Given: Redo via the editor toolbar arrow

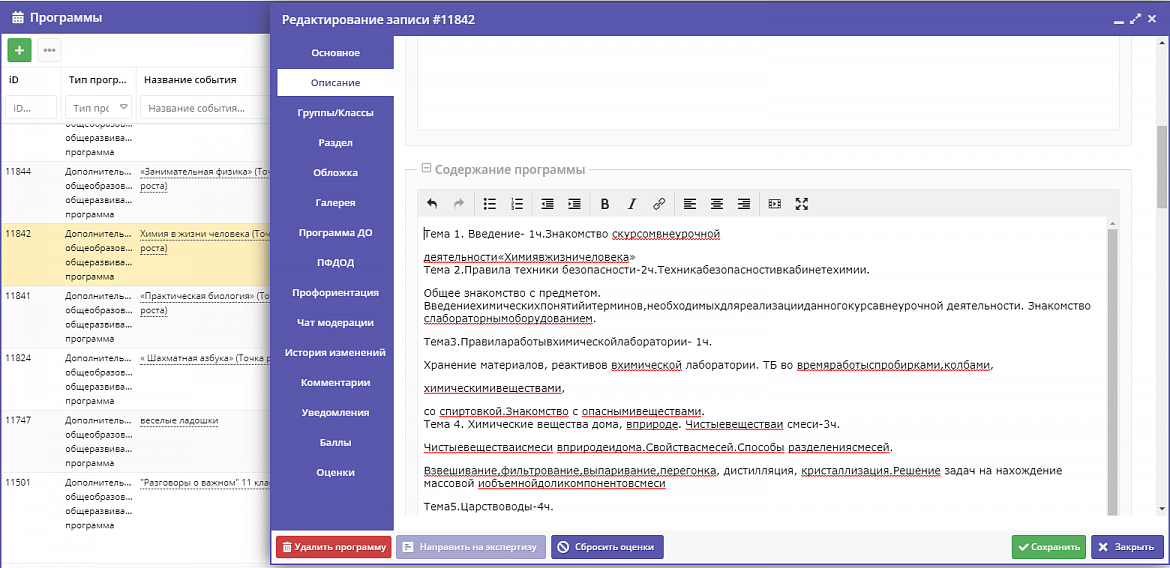Looking at the screenshot, I should (x=459, y=203).
